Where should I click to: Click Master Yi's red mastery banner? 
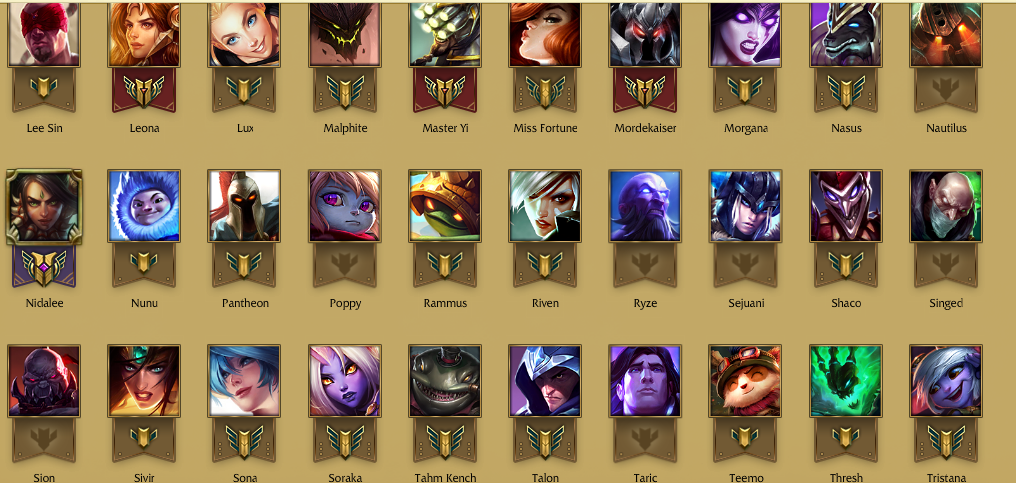[x=444, y=89]
